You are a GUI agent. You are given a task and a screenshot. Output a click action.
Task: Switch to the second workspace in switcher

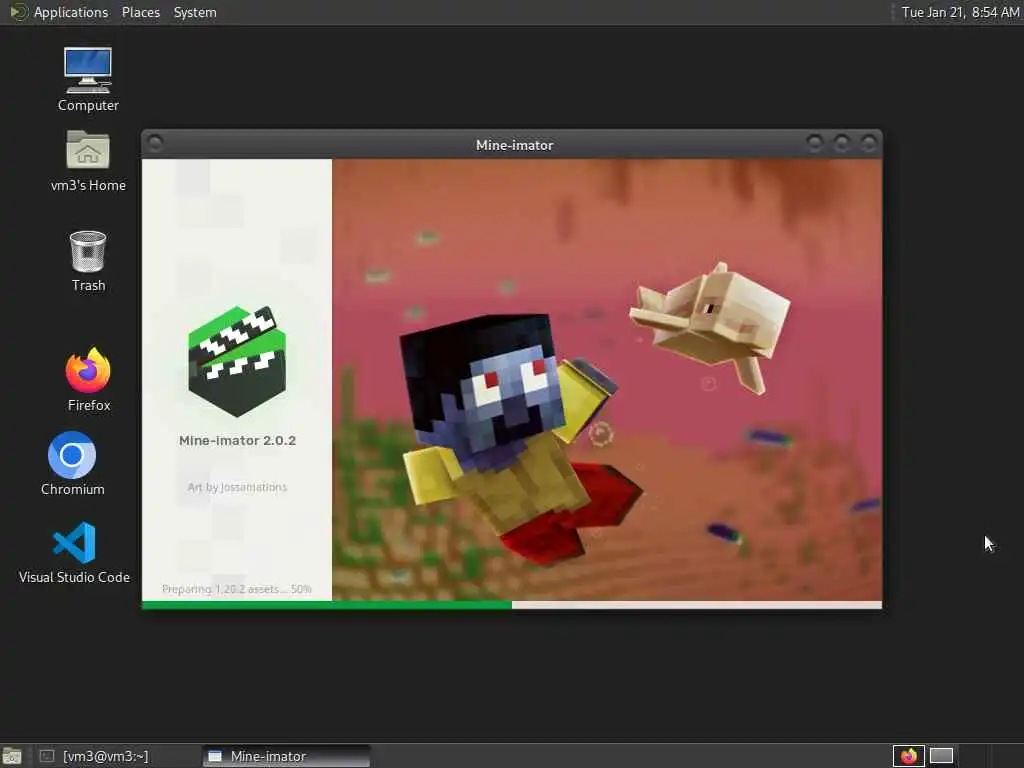(941, 756)
